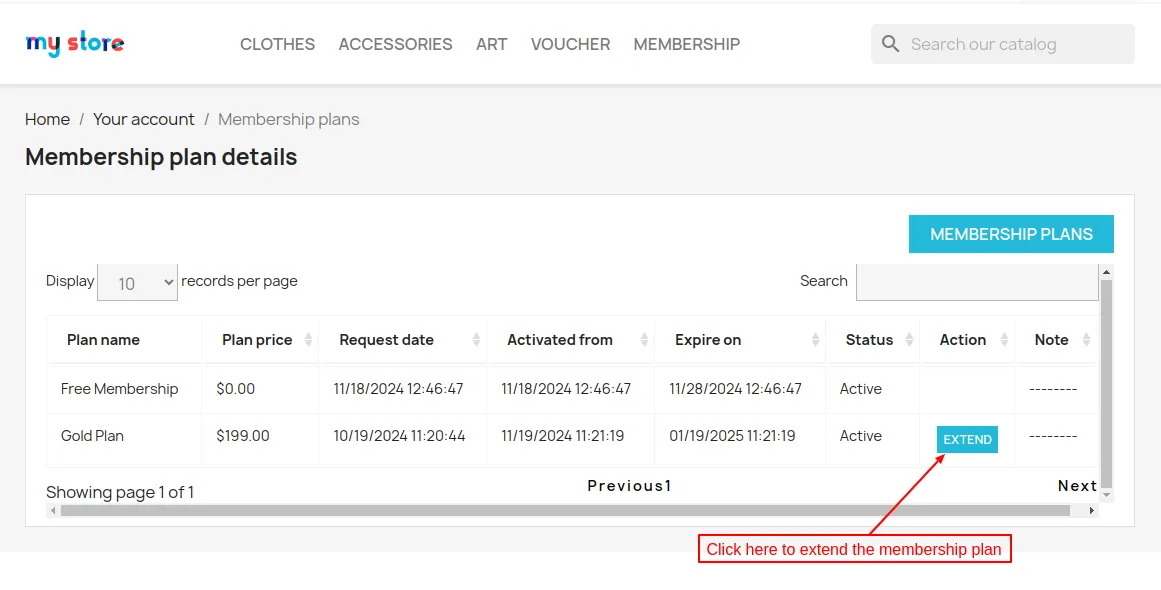Screen dimensions: 1161x590
Task: Sort table by Plan name column
Action: click(103, 340)
